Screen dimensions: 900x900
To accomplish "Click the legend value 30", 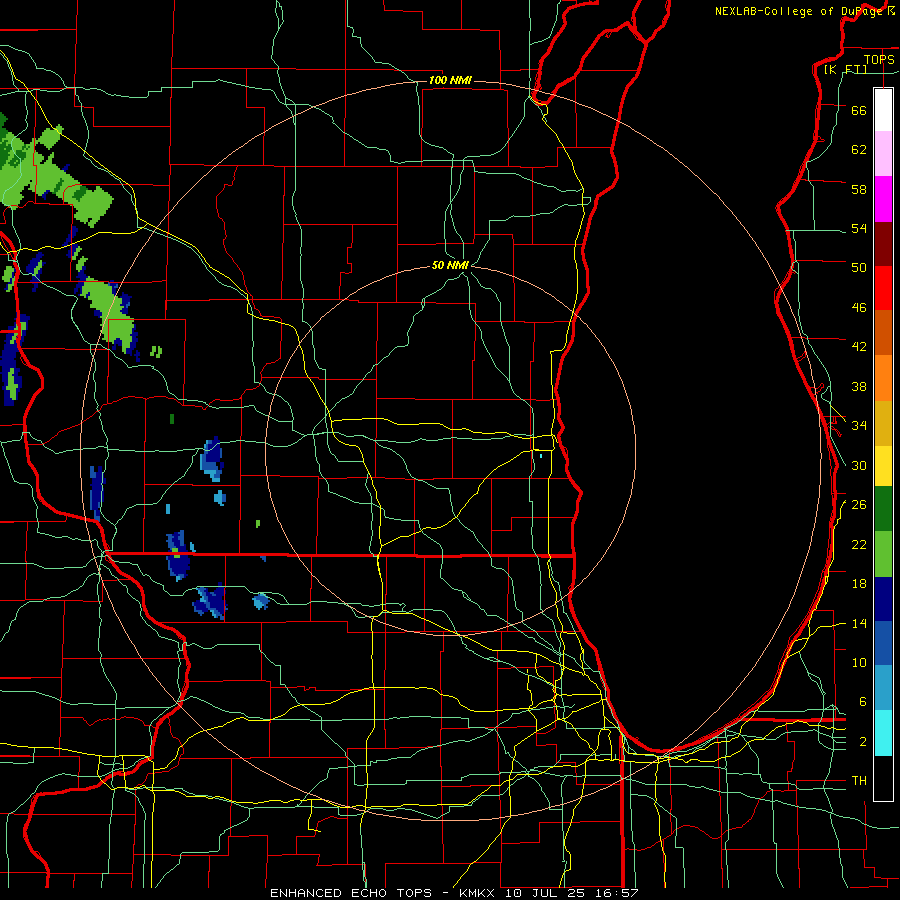I will click(x=859, y=465).
